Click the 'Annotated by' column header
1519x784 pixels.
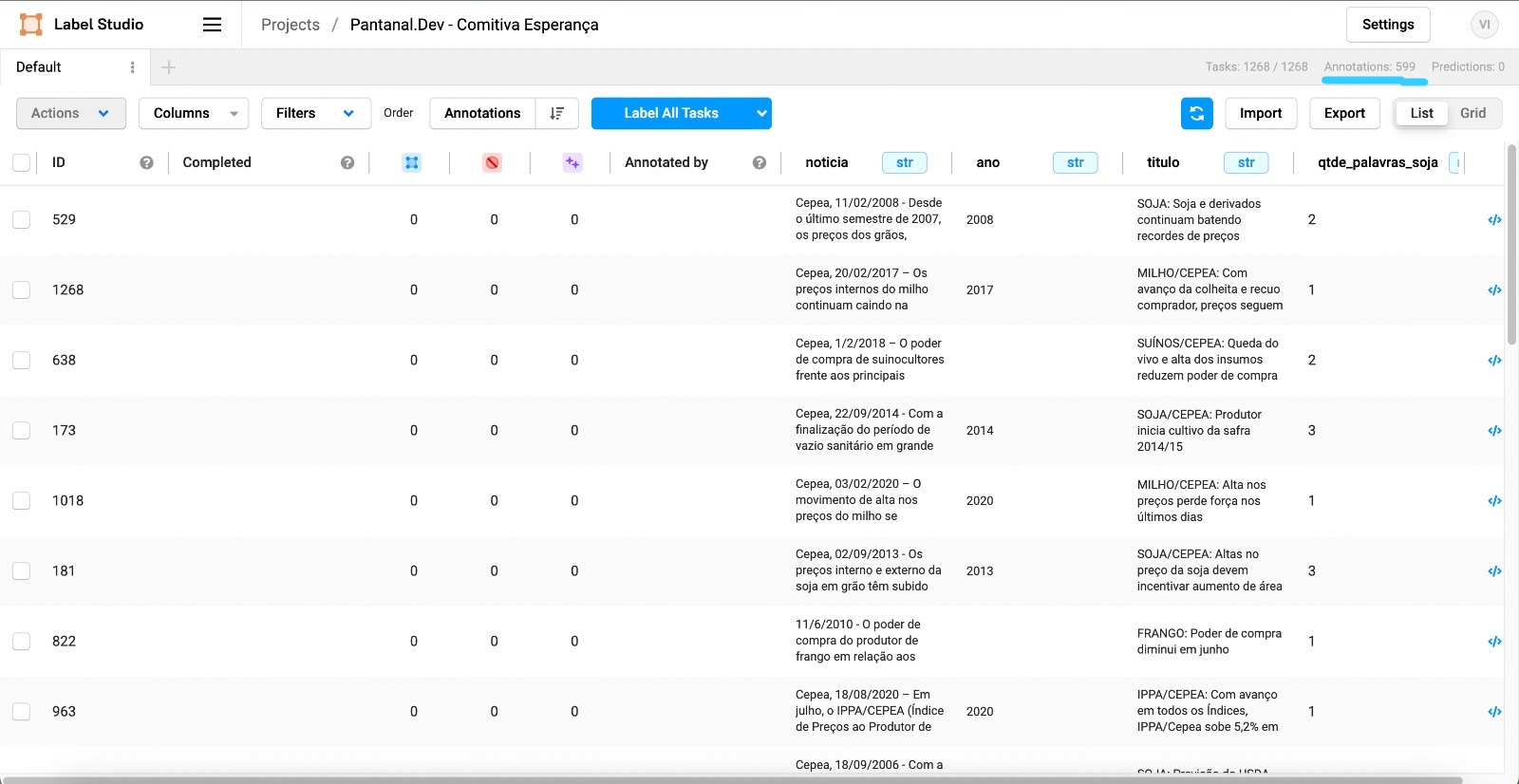coord(666,162)
